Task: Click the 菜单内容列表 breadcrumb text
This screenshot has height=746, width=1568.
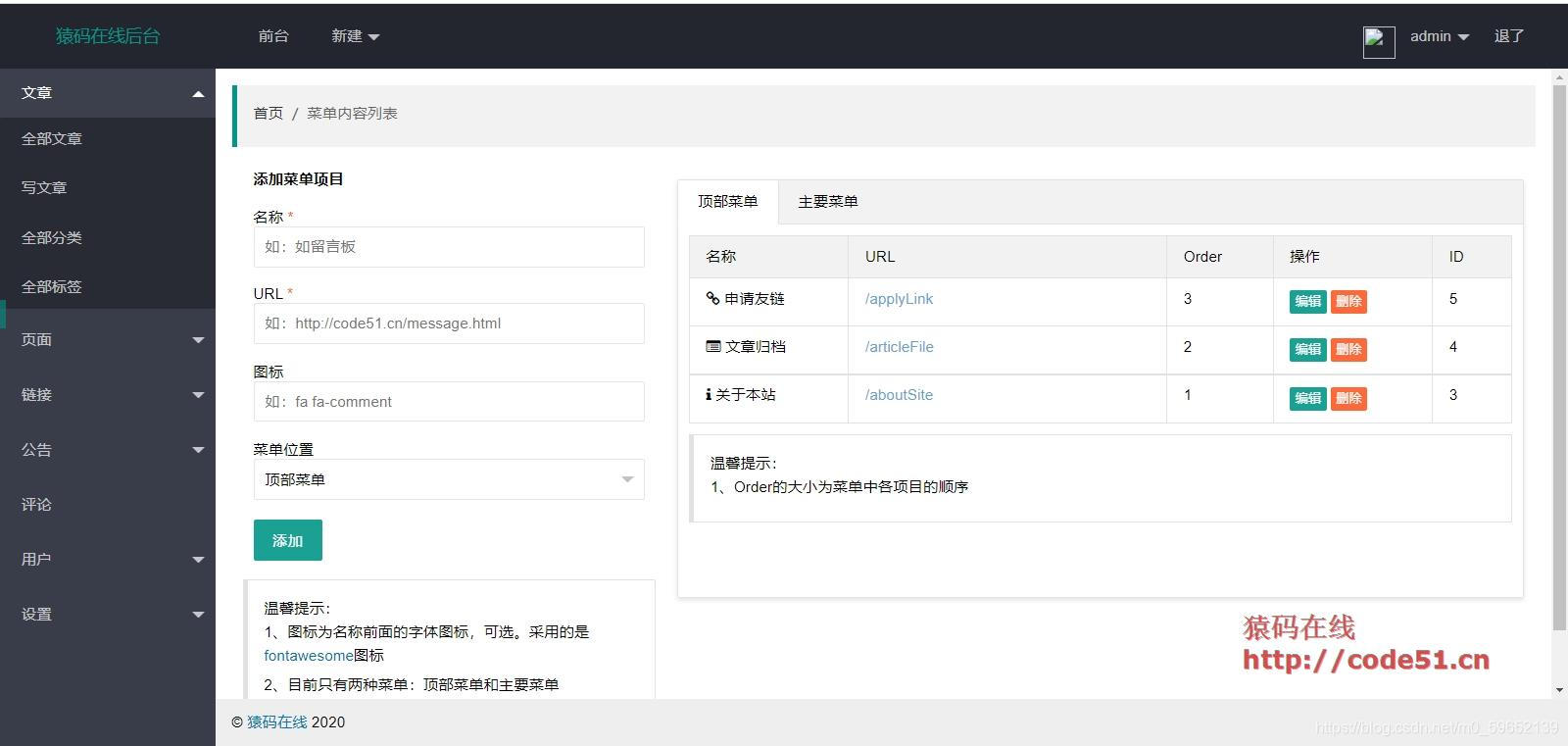Action: pos(352,114)
